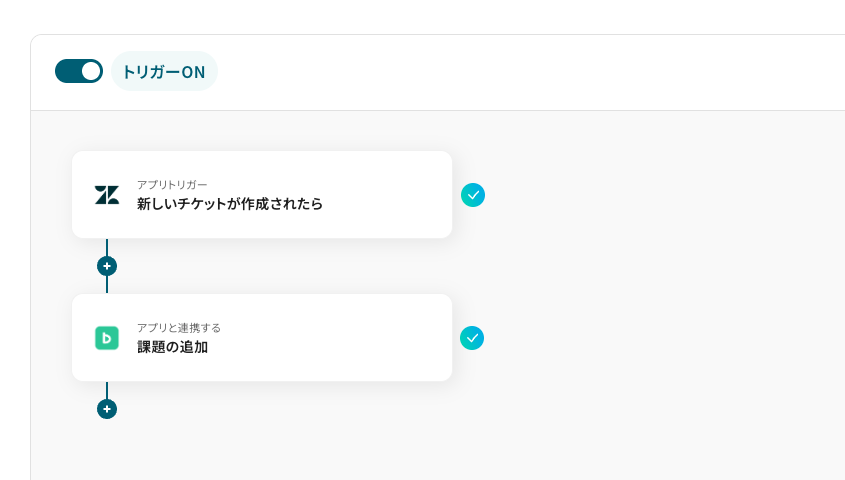Turn off the trigger toggle switch

79,71
